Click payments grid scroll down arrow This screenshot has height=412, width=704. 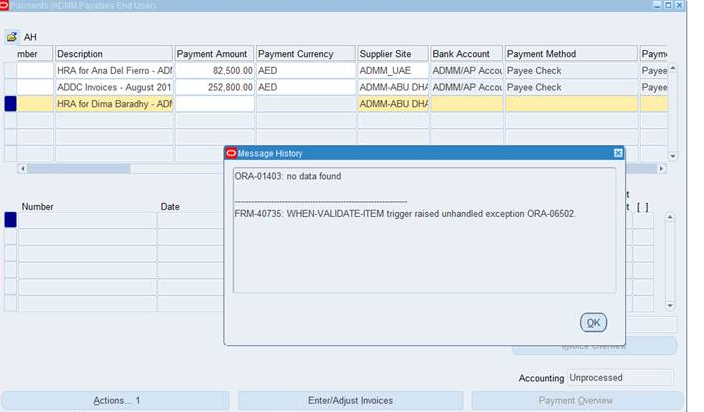click(x=673, y=156)
